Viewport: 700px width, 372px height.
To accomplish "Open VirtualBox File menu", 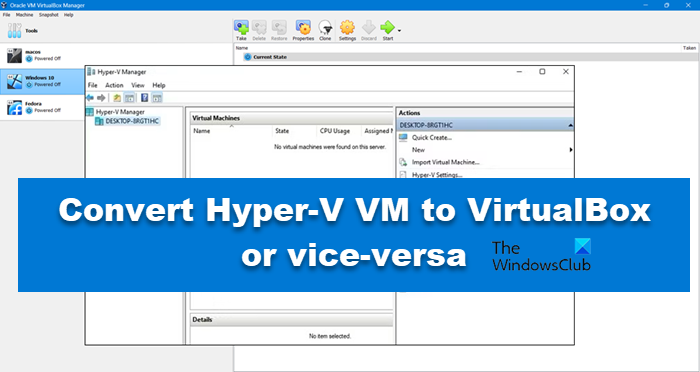I will pos(6,15).
